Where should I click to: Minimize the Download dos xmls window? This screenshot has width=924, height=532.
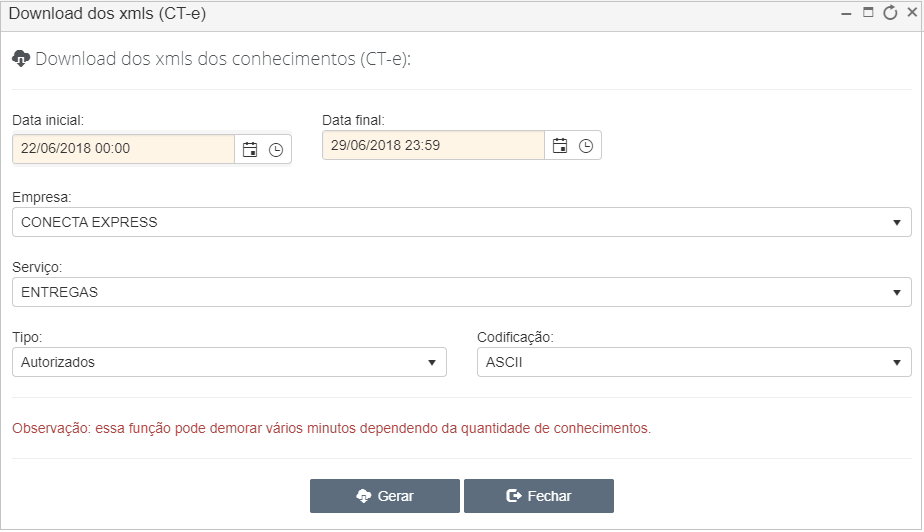tap(846, 14)
